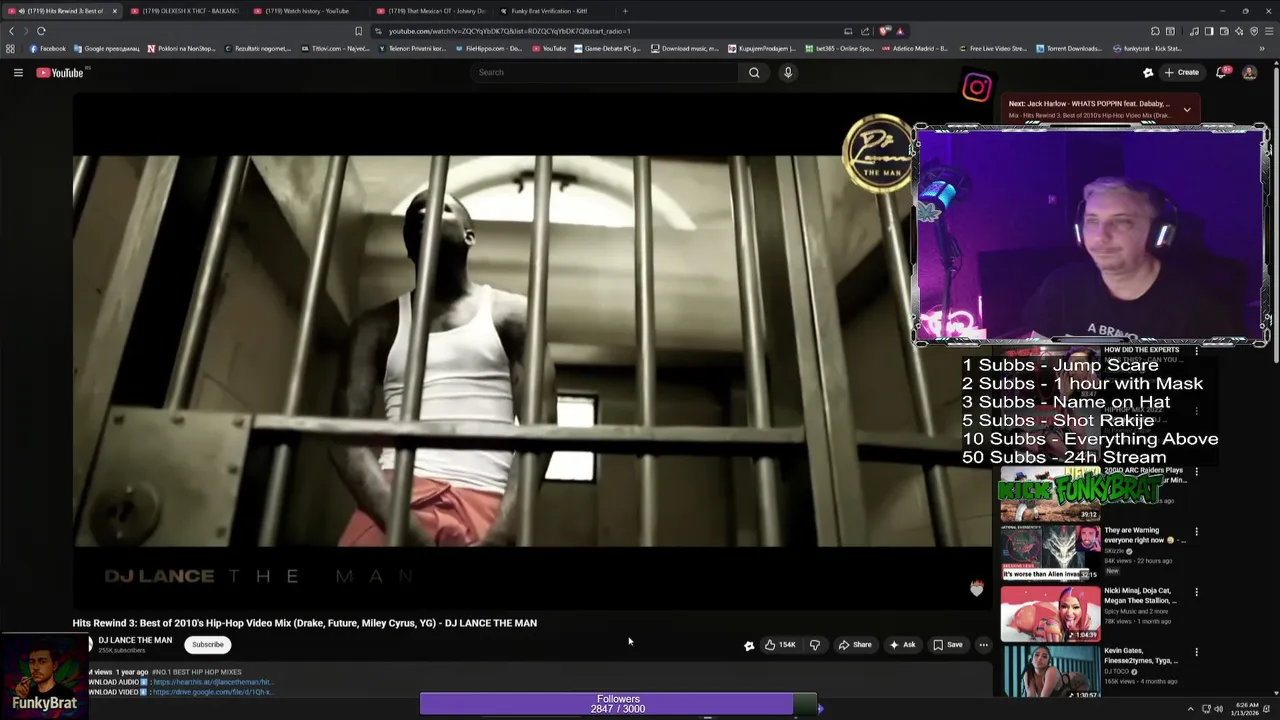
Task: Open the Nicki Minaj, Doja Cat mix thumbnail
Action: 1050,612
